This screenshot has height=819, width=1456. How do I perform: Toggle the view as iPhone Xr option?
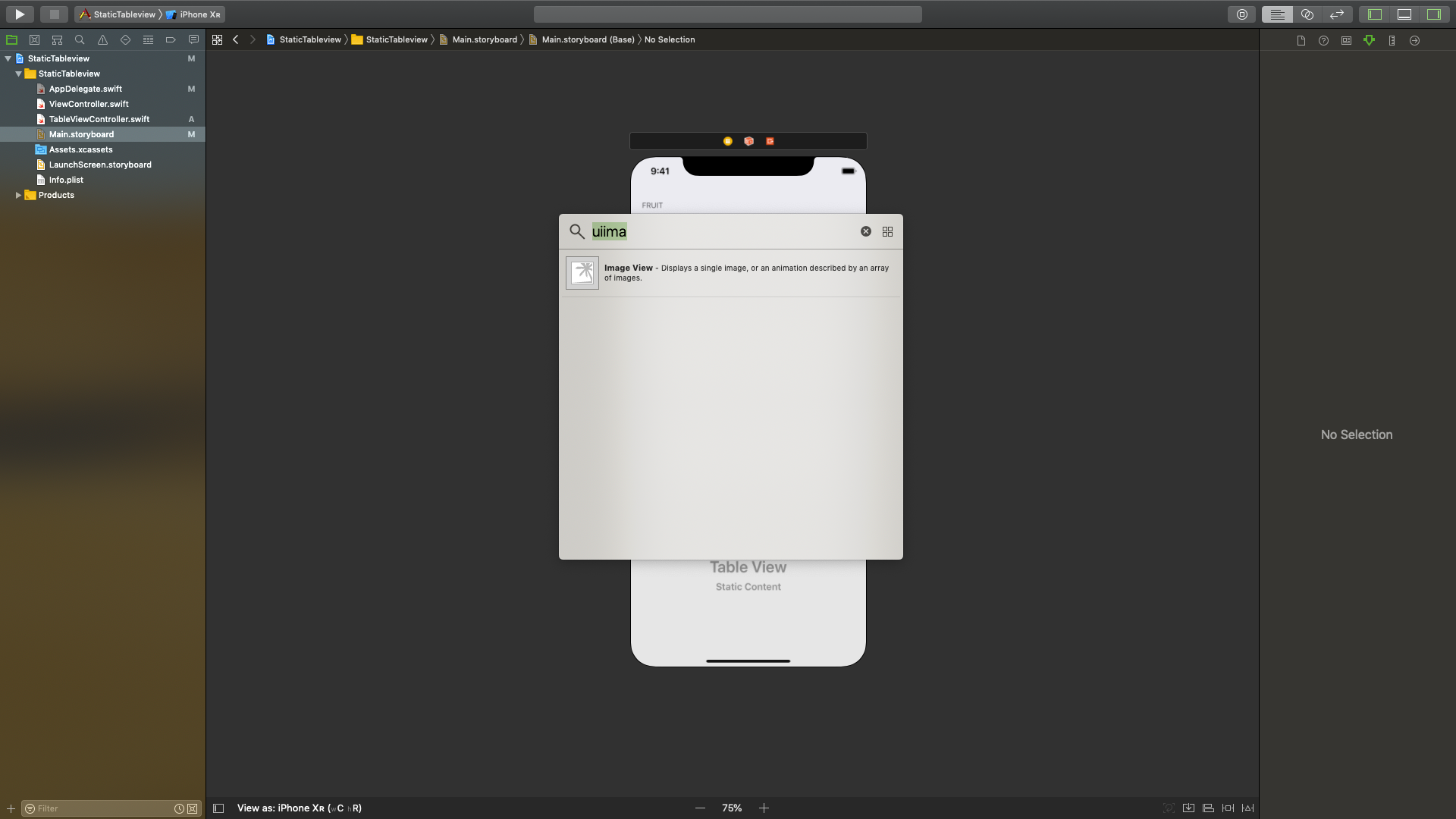click(300, 808)
